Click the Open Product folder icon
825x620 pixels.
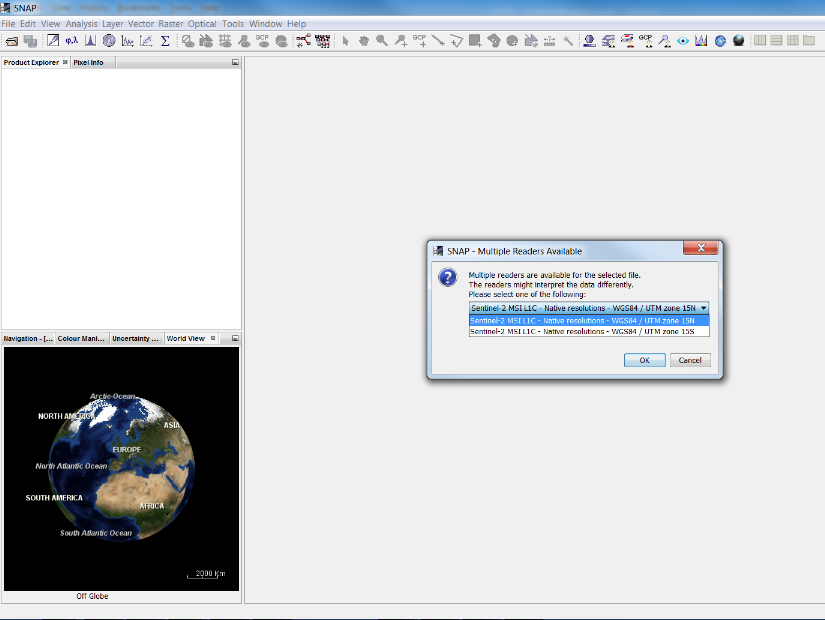tap(12, 41)
